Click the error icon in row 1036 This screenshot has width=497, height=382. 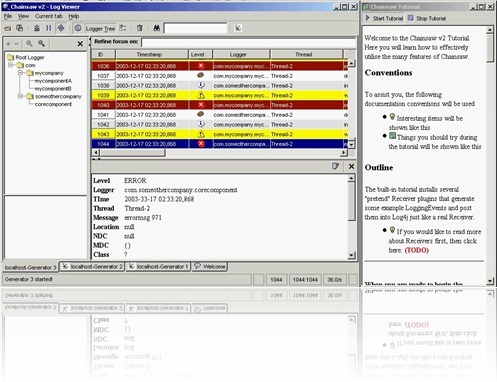[x=201, y=66]
